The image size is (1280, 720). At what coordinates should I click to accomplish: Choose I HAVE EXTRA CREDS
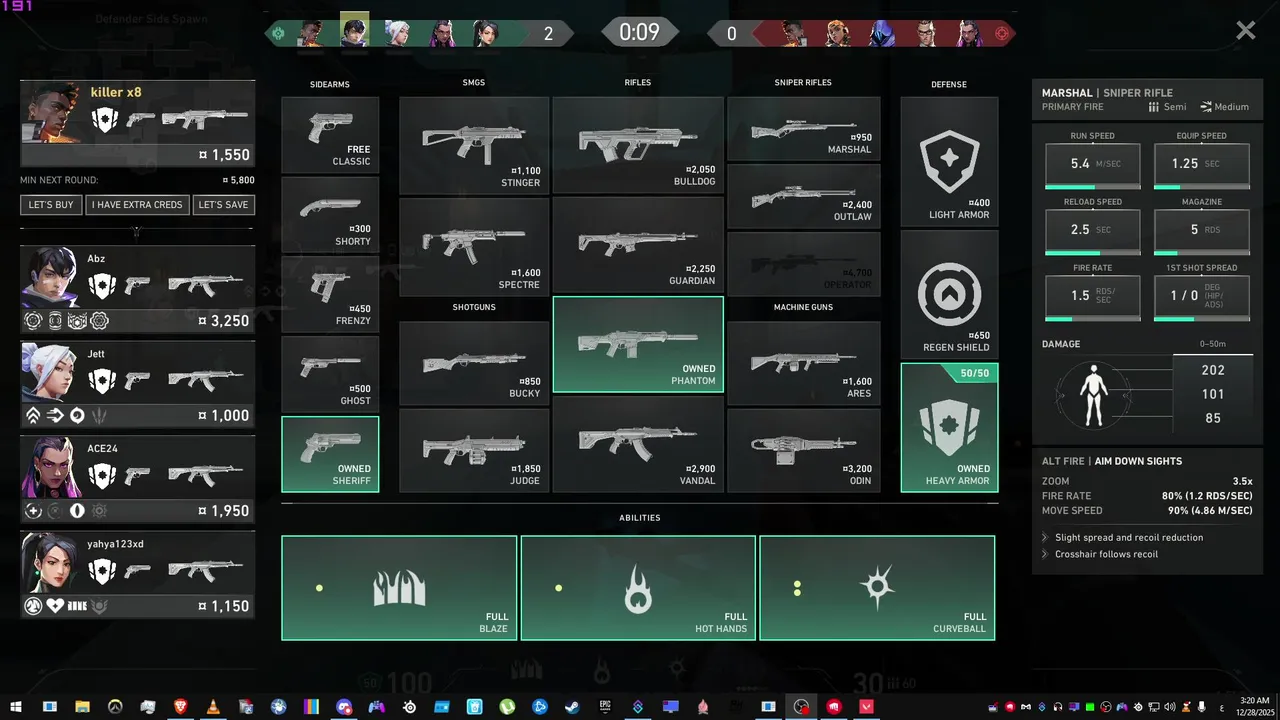click(x=137, y=205)
